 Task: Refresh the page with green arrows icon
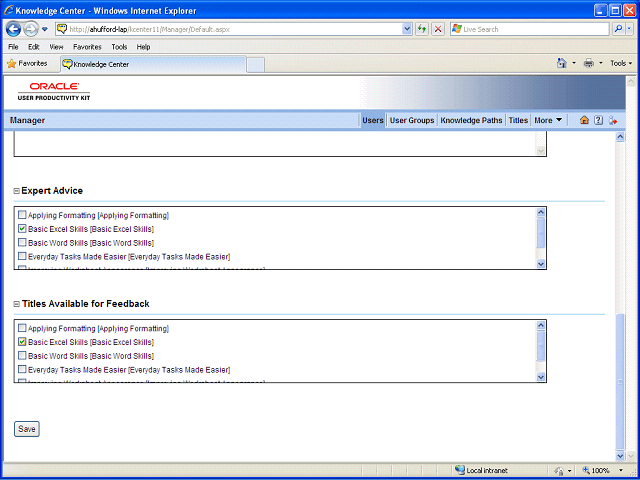[x=422, y=29]
